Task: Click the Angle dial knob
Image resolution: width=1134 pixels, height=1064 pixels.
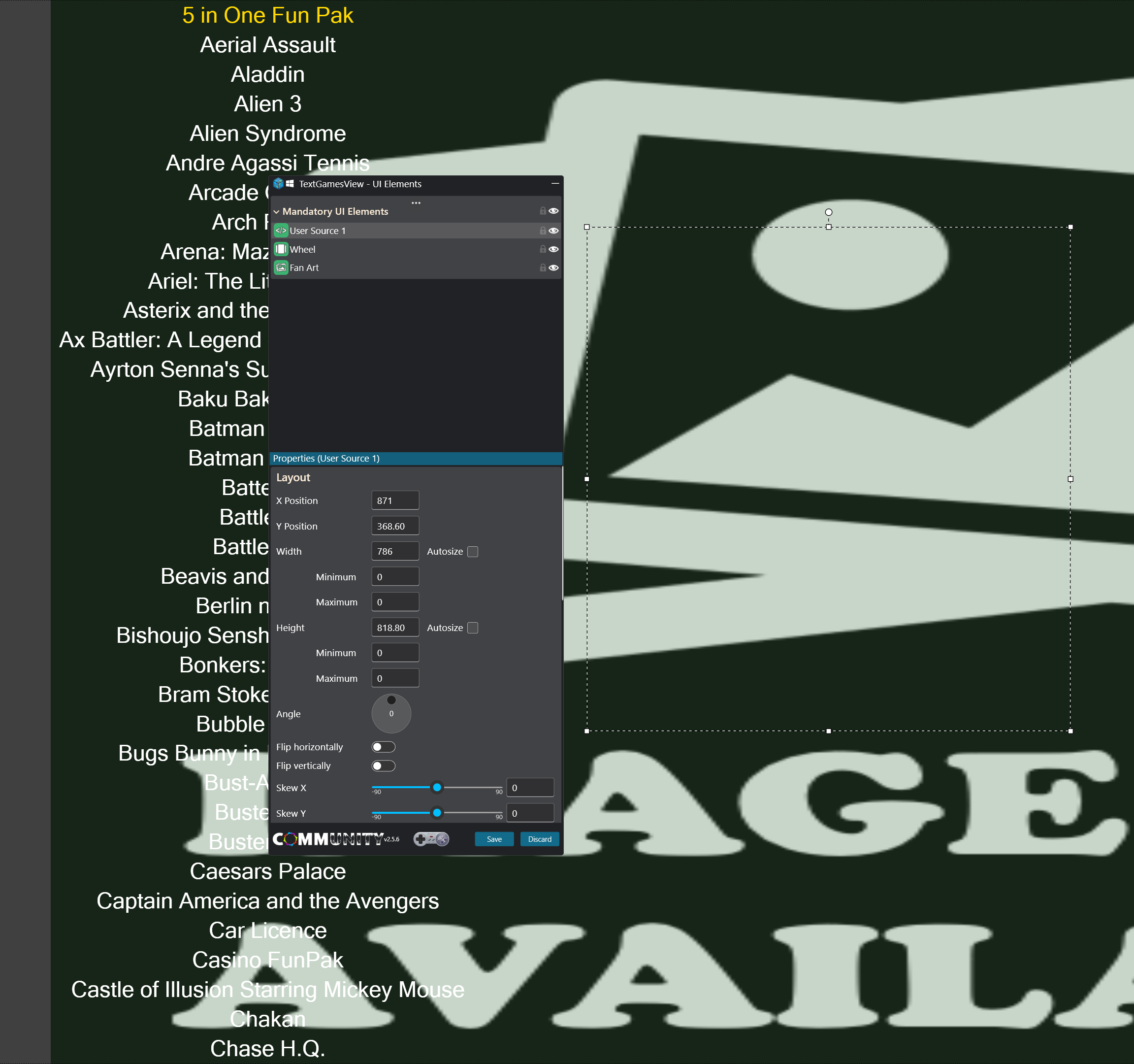Action: click(391, 700)
